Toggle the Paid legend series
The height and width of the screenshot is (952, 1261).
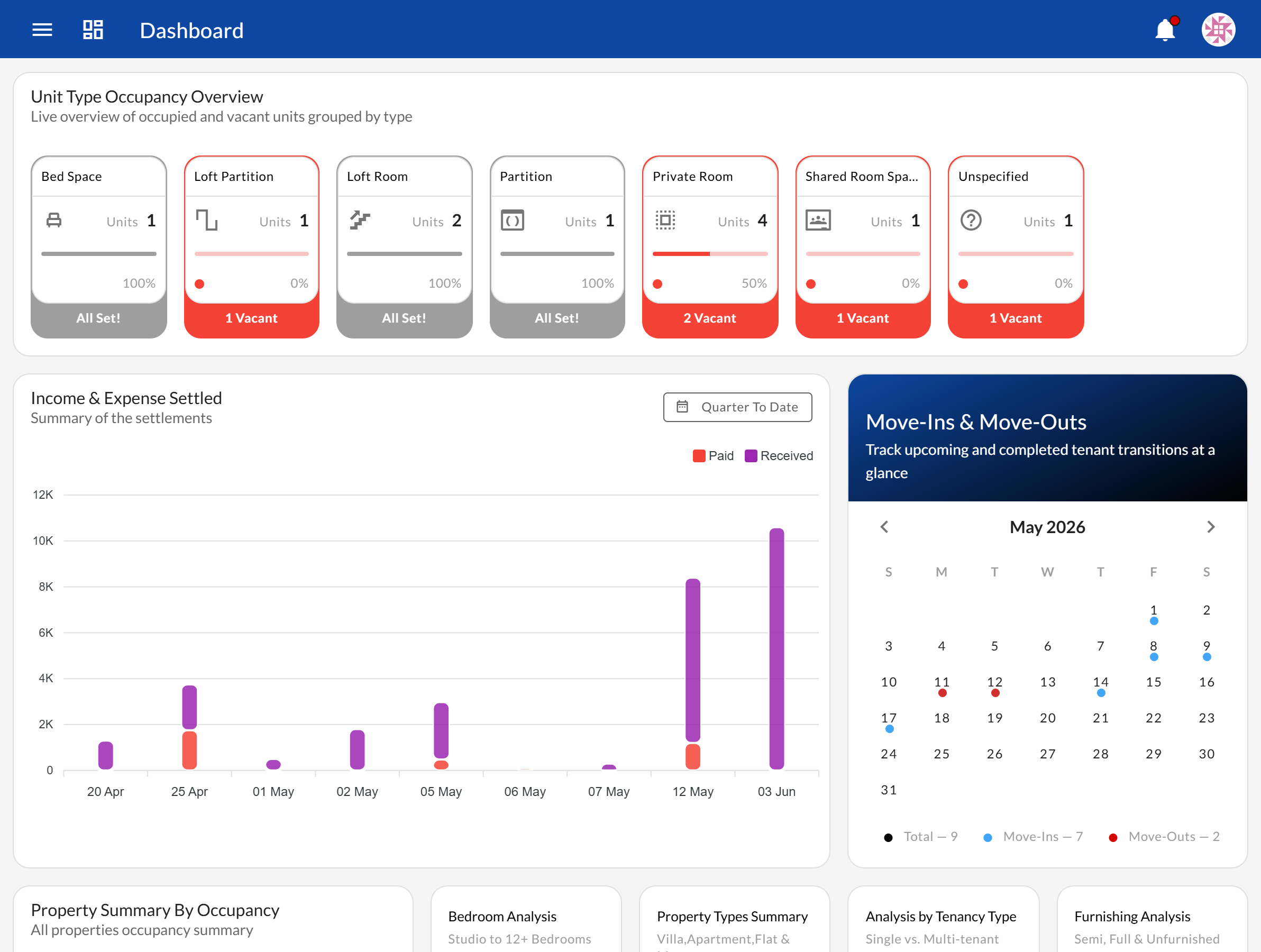pyautogui.click(x=713, y=455)
